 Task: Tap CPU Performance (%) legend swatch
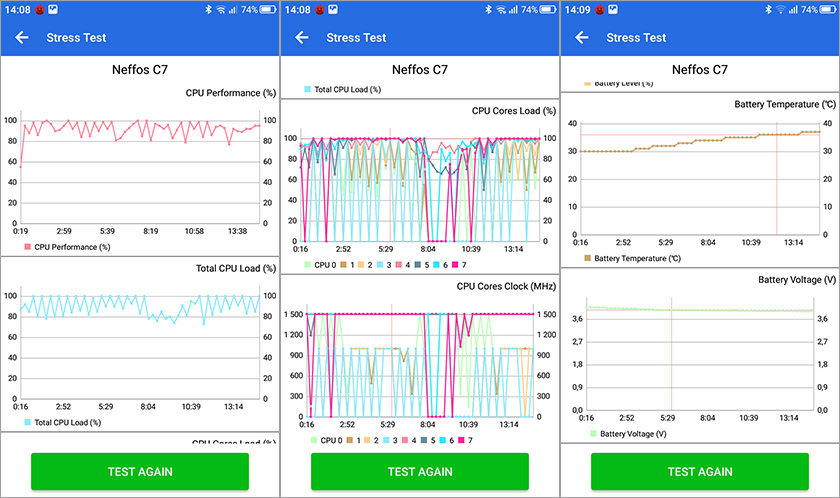point(27,247)
